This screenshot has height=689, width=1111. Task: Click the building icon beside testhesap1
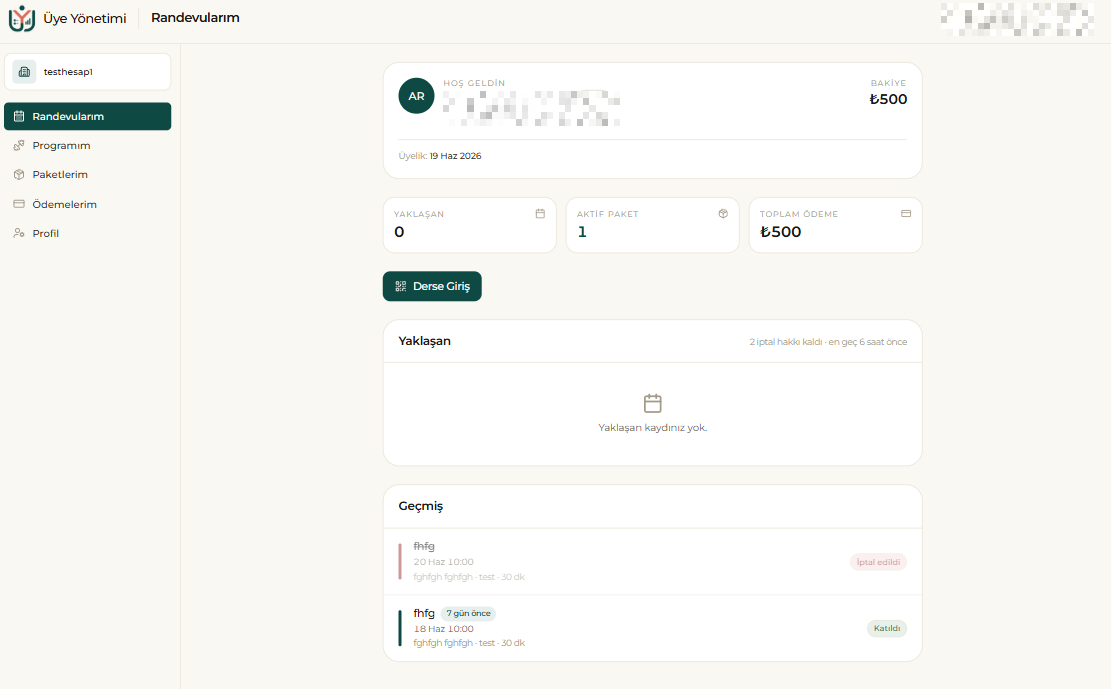[x=24, y=72]
